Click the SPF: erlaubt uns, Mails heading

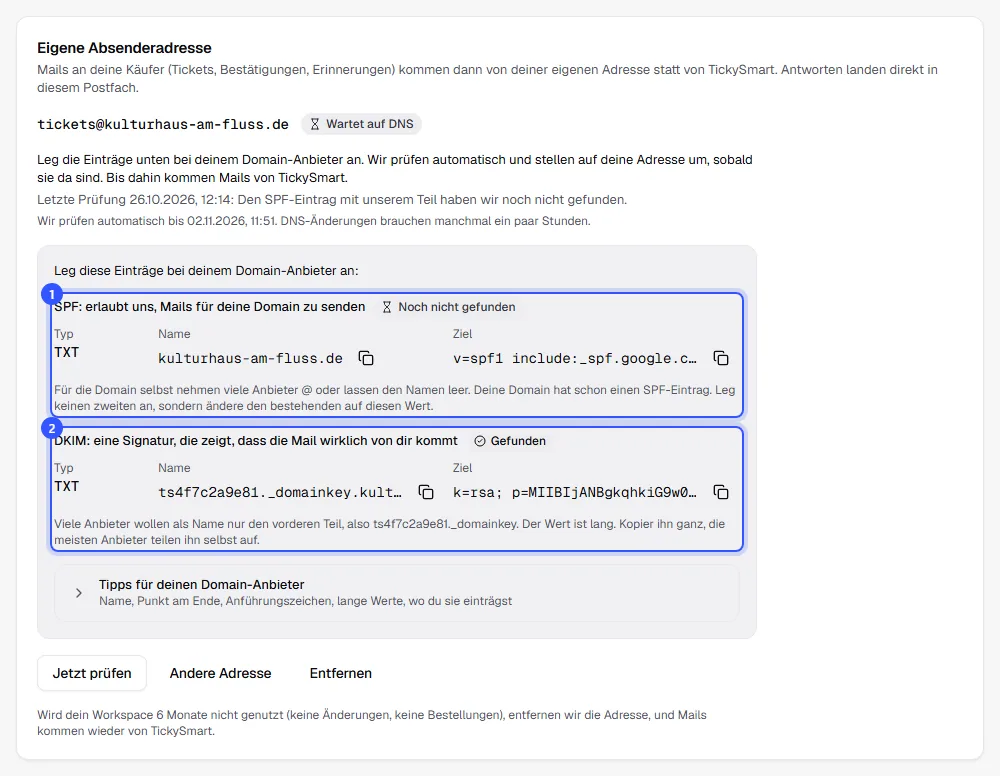[210, 307]
